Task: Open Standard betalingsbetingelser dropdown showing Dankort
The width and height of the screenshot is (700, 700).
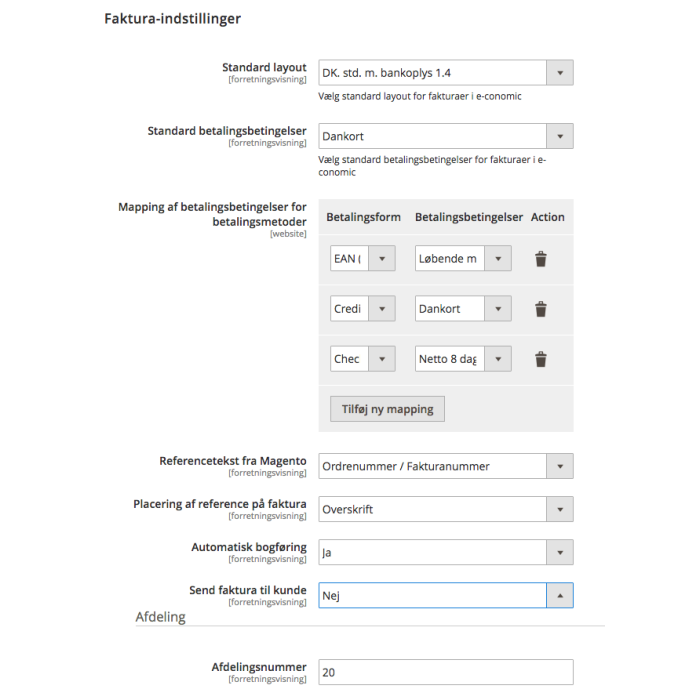Action: pos(446,136)
